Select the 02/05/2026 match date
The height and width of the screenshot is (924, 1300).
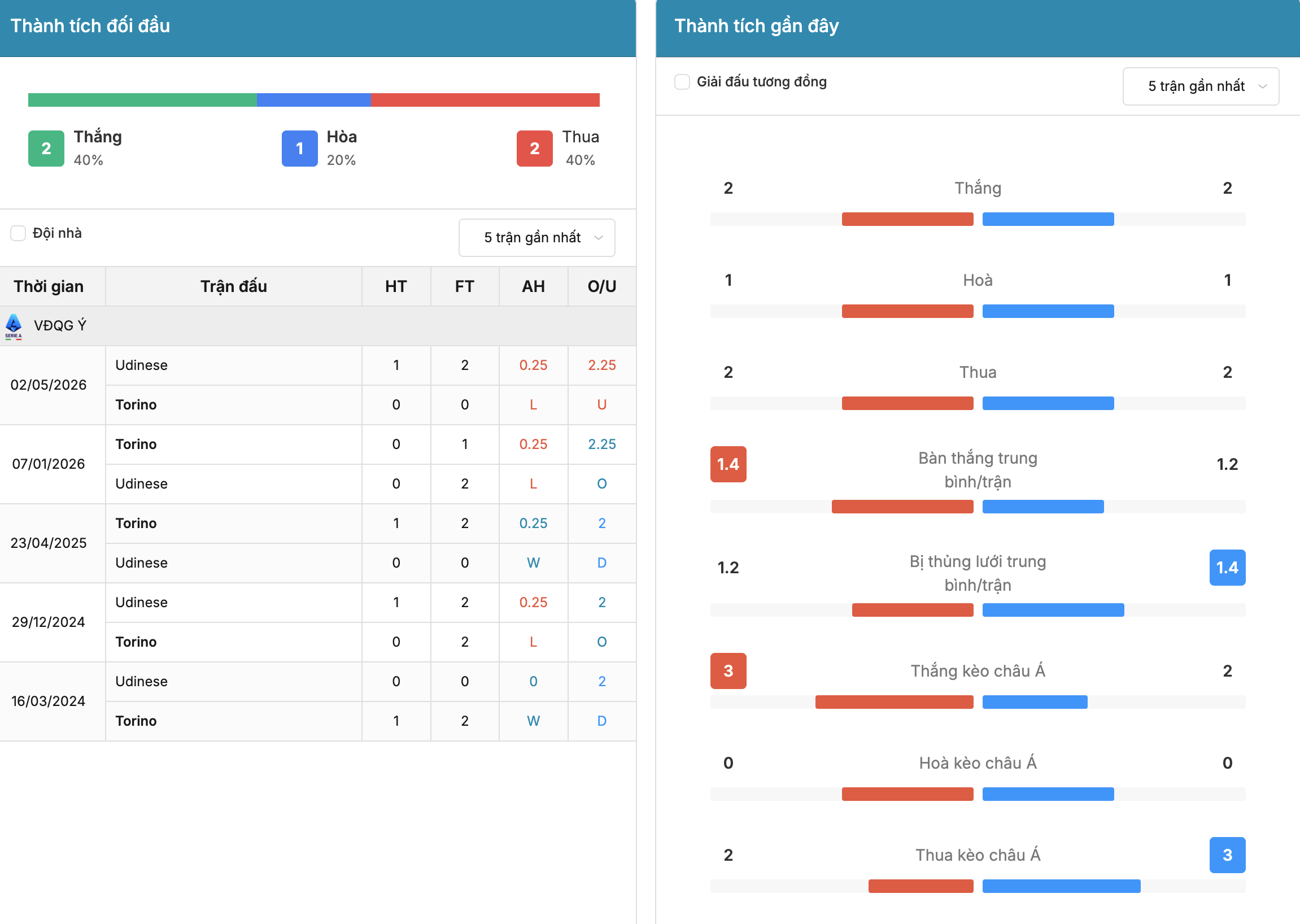(49, 385)
